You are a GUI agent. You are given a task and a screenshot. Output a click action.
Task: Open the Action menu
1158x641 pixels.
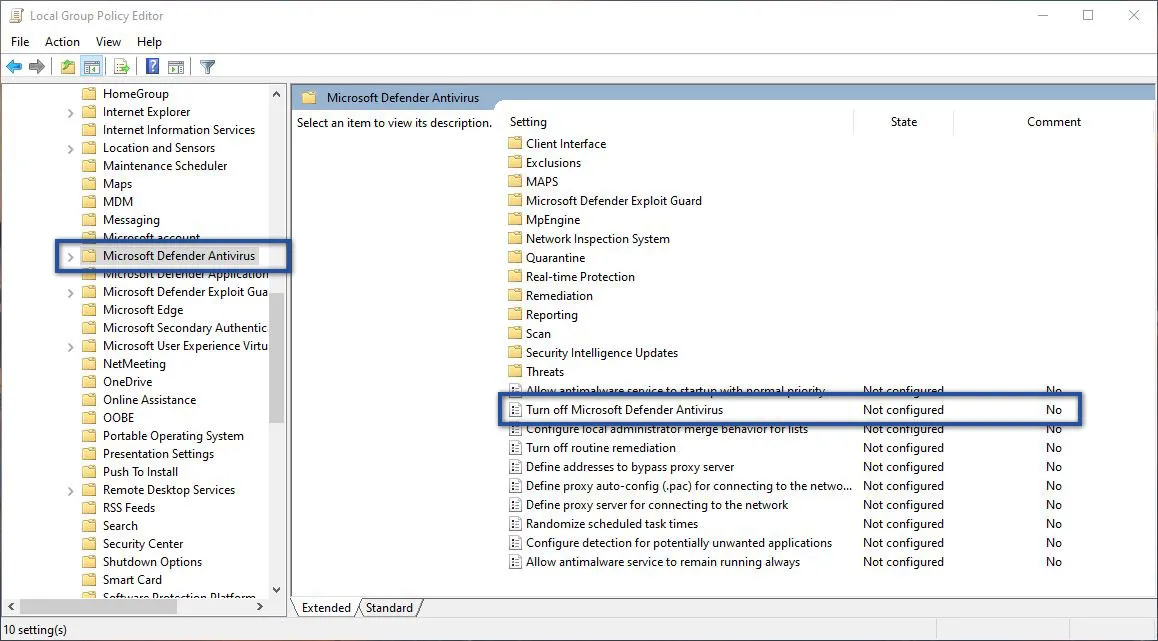(x=62, y=42)
